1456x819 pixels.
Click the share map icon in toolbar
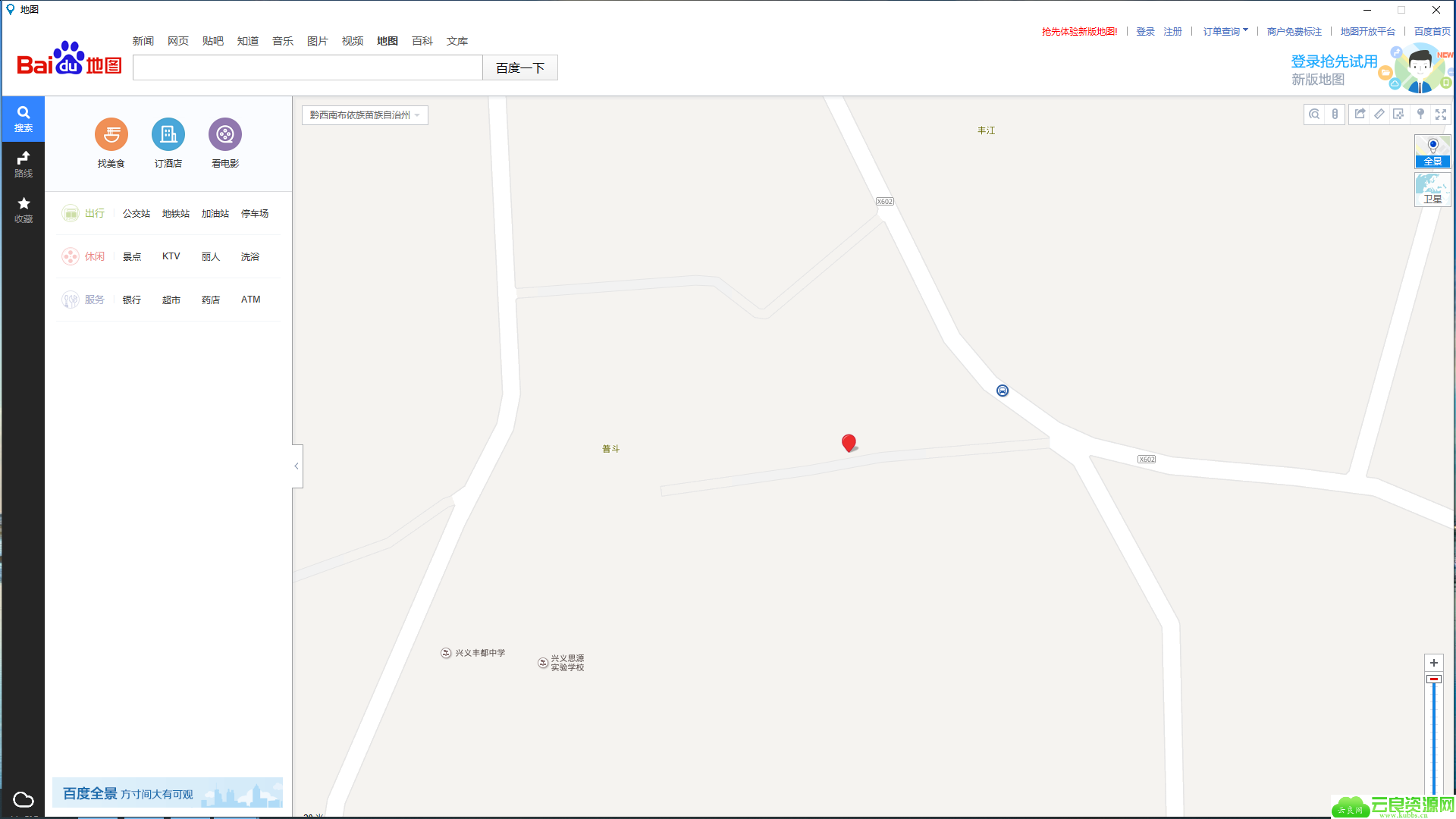pyautogui.click(x=1360, y=115)
